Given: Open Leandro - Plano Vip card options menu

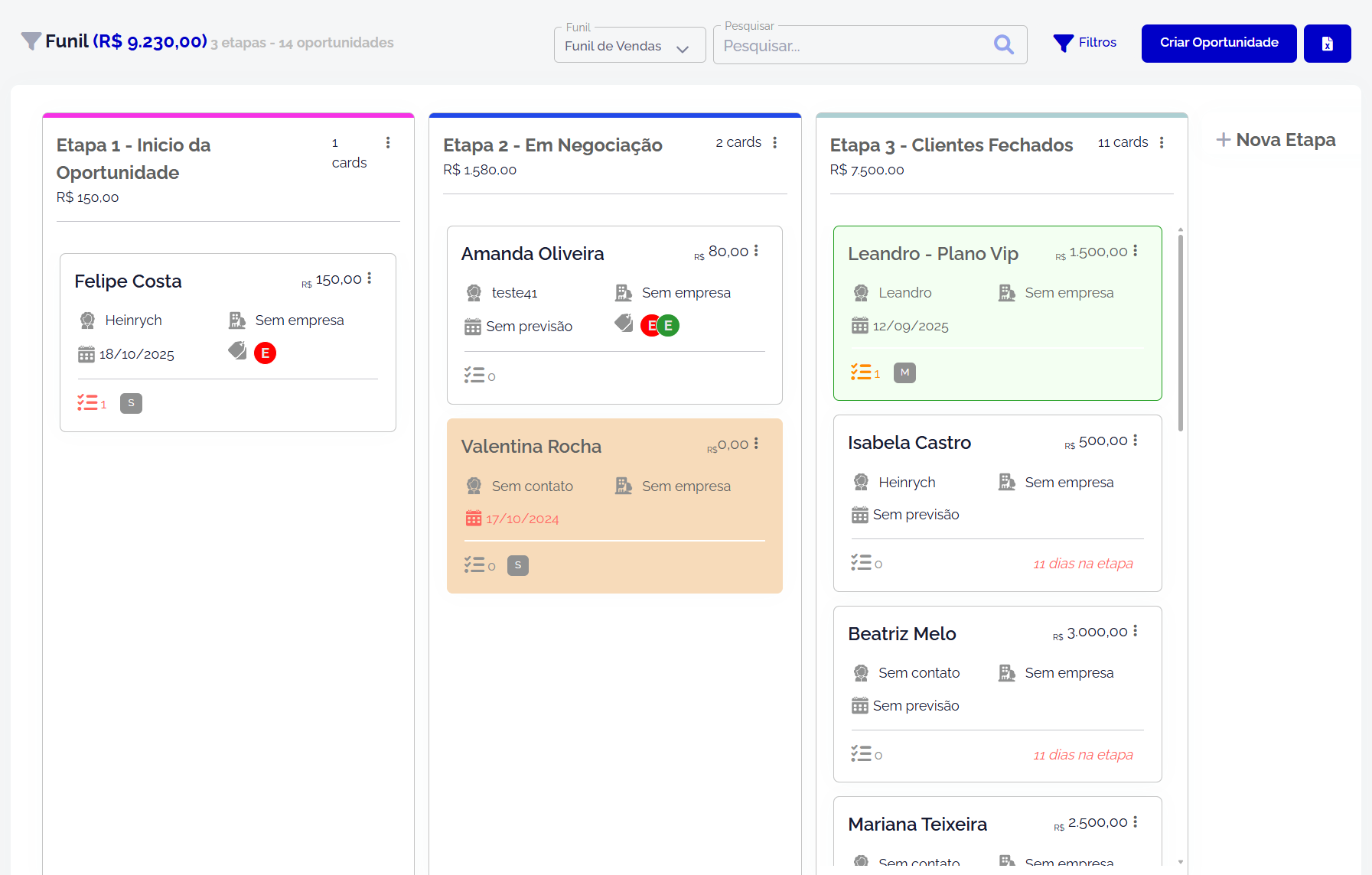Looking at the screenshot, I should point(1136,251).
